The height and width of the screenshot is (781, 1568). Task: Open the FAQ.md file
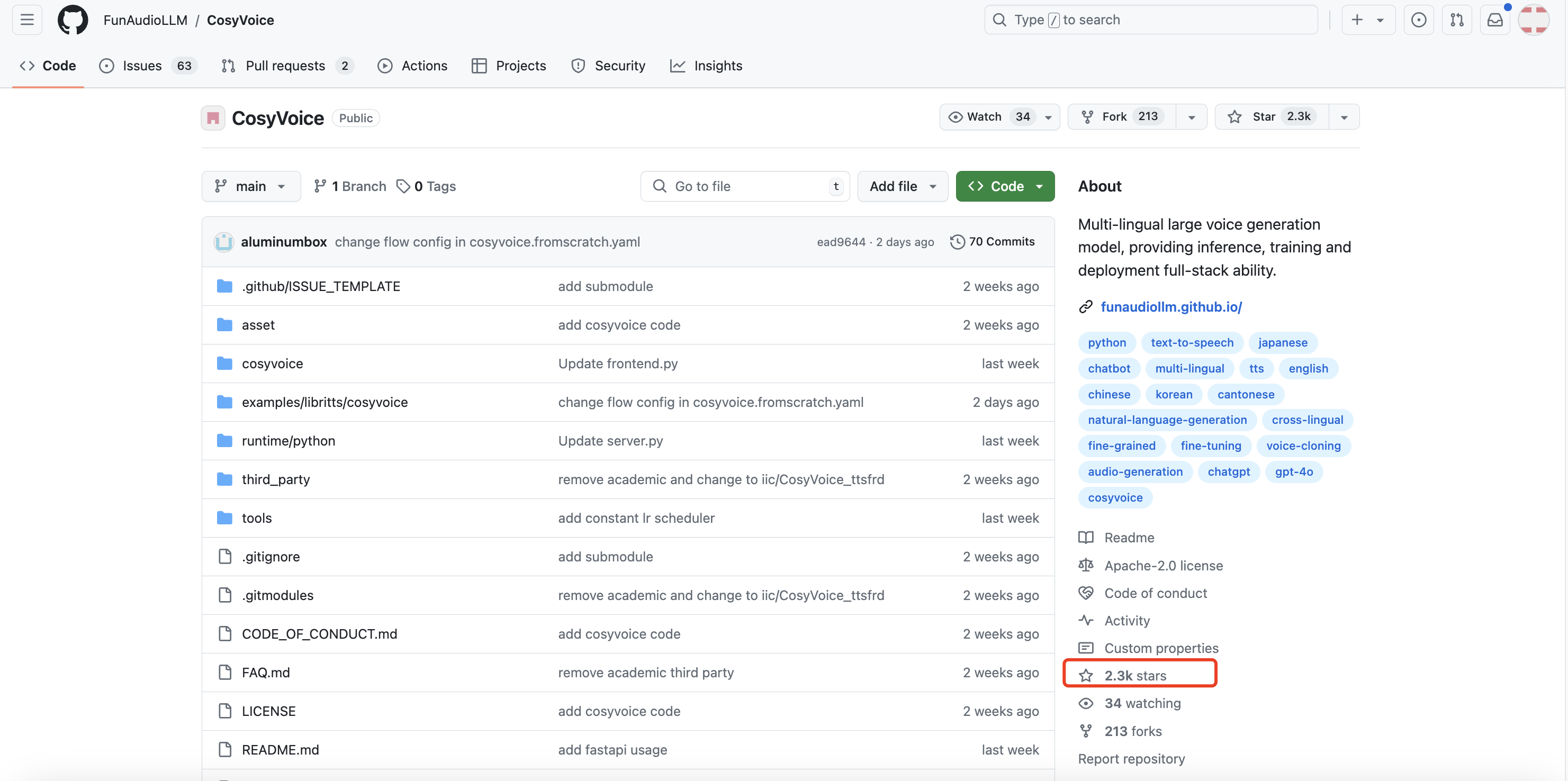tap(265, 673)
